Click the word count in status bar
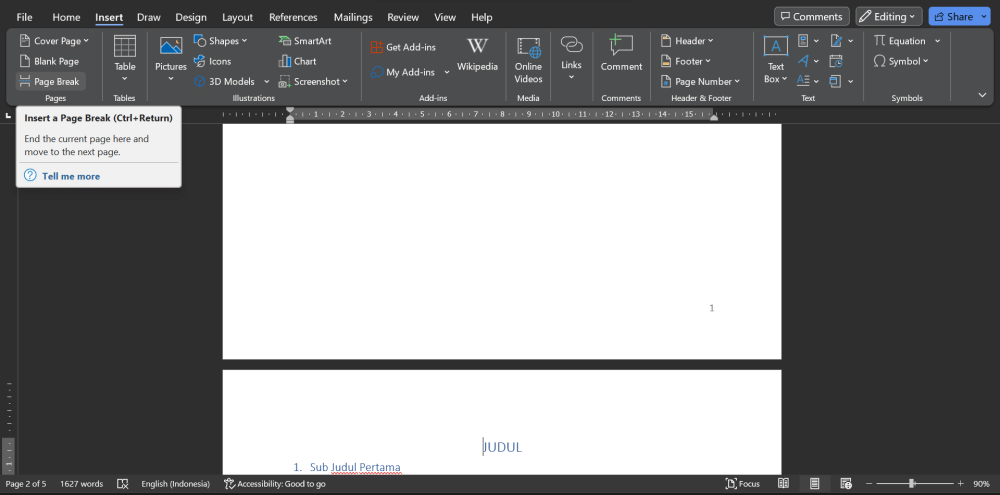 tap(82, 484)
